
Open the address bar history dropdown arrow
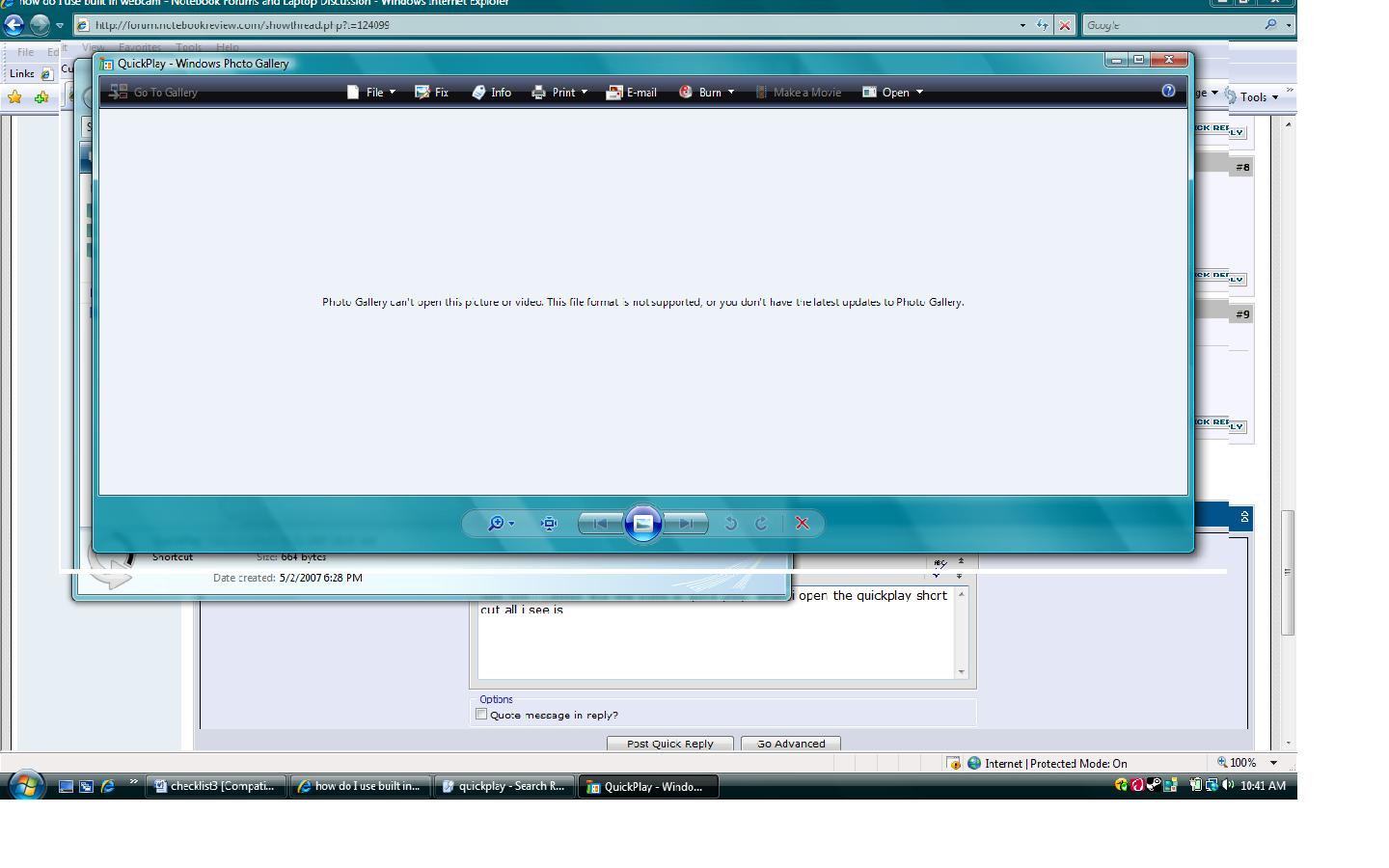tap(1022, 25)
